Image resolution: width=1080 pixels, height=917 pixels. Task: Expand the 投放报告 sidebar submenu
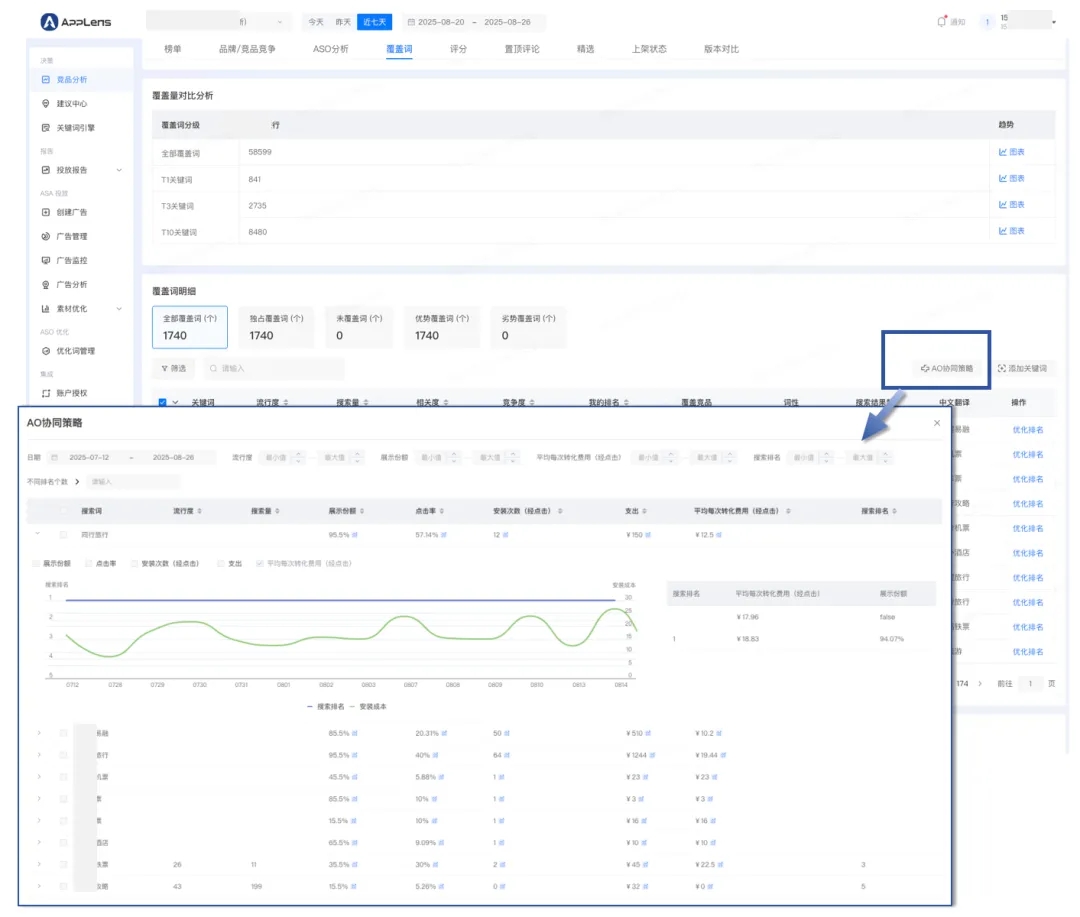119,170
